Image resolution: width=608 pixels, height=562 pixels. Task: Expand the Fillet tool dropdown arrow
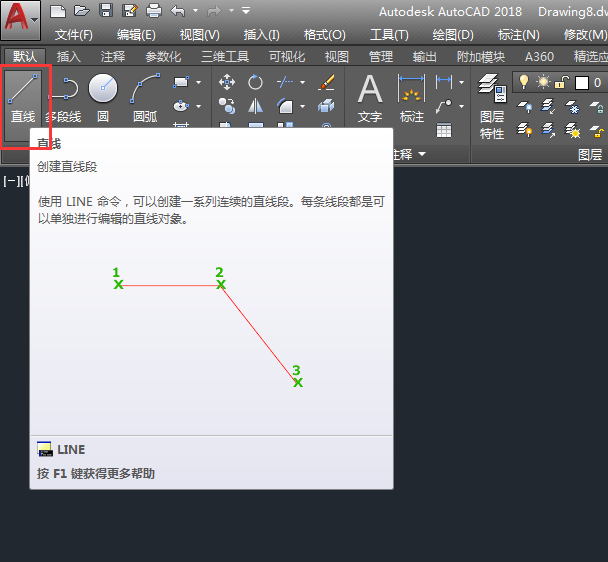coord(302,106)
